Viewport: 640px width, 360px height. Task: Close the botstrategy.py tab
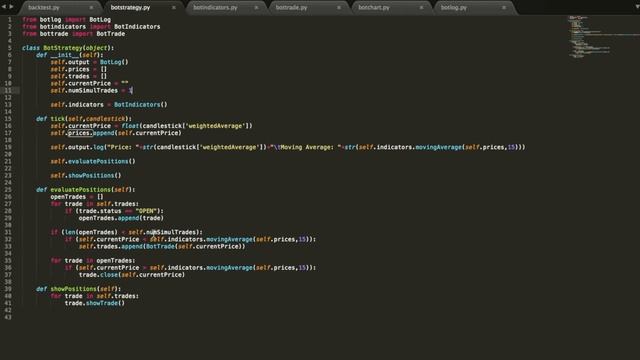[173, 7]
